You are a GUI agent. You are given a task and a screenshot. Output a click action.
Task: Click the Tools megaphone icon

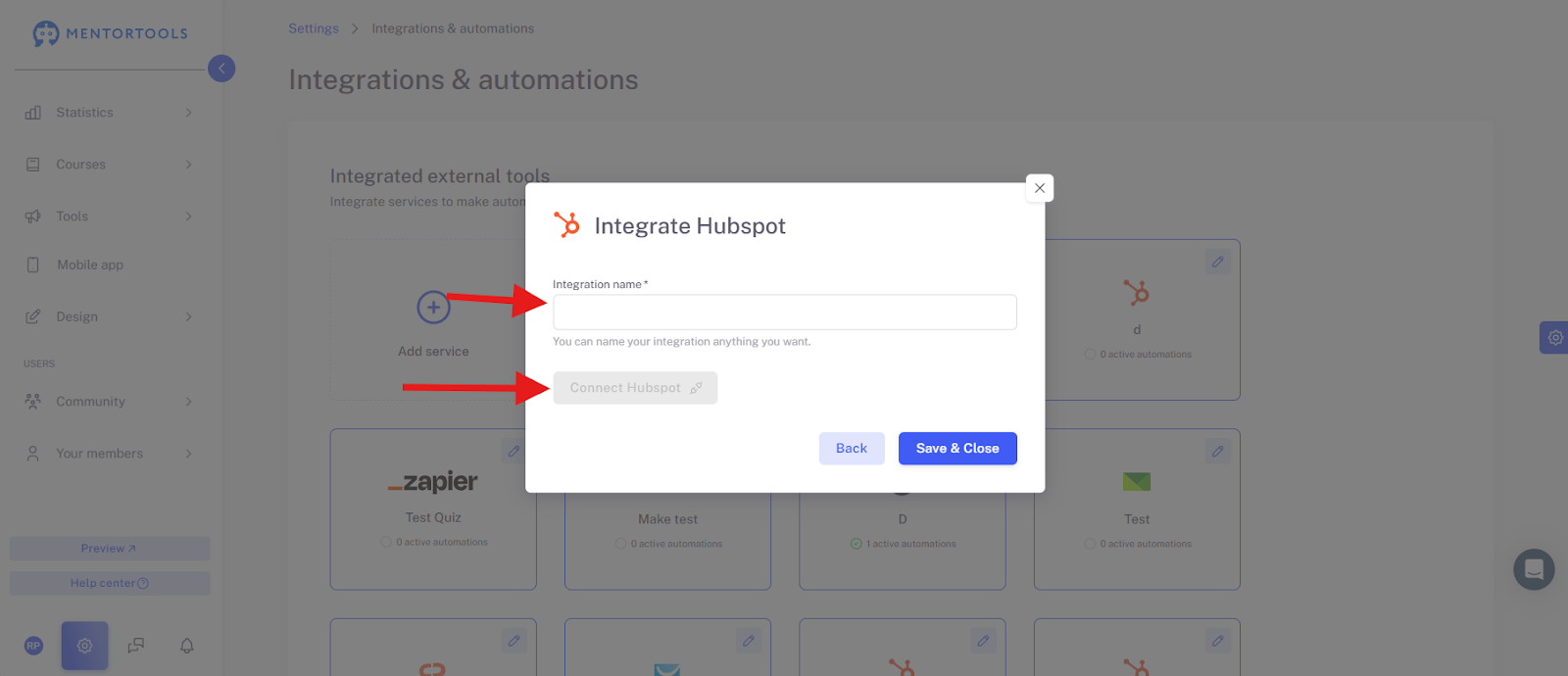pyautogui.click(x=33, y=217)
